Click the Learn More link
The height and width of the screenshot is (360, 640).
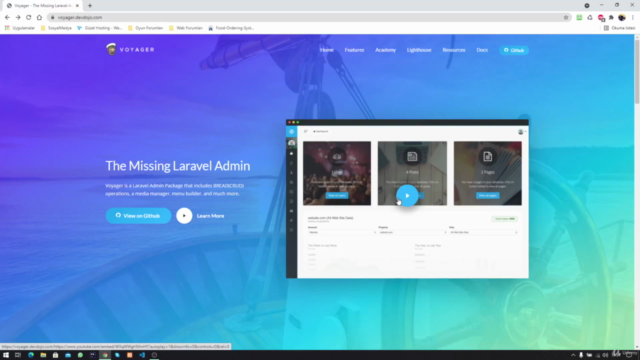(x=210, y=216)
